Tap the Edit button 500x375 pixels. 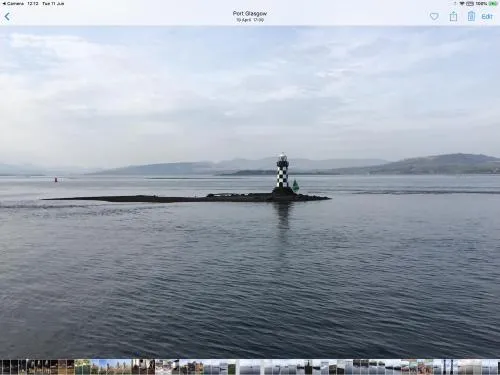(x=487, y=16)
